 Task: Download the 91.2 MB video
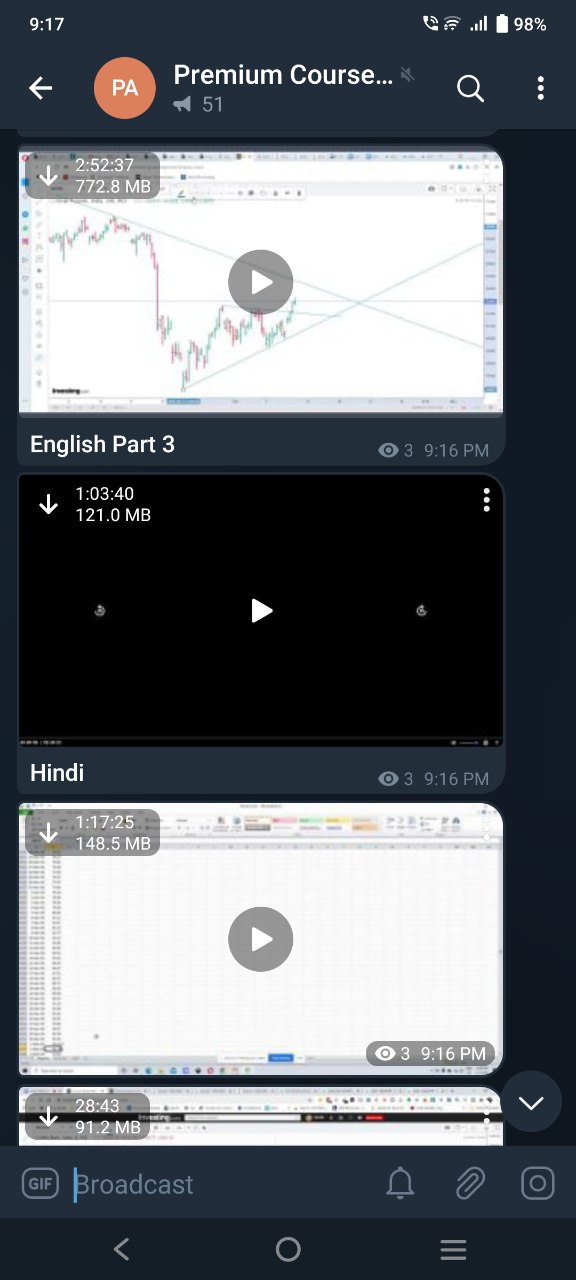pos(48,1116)
